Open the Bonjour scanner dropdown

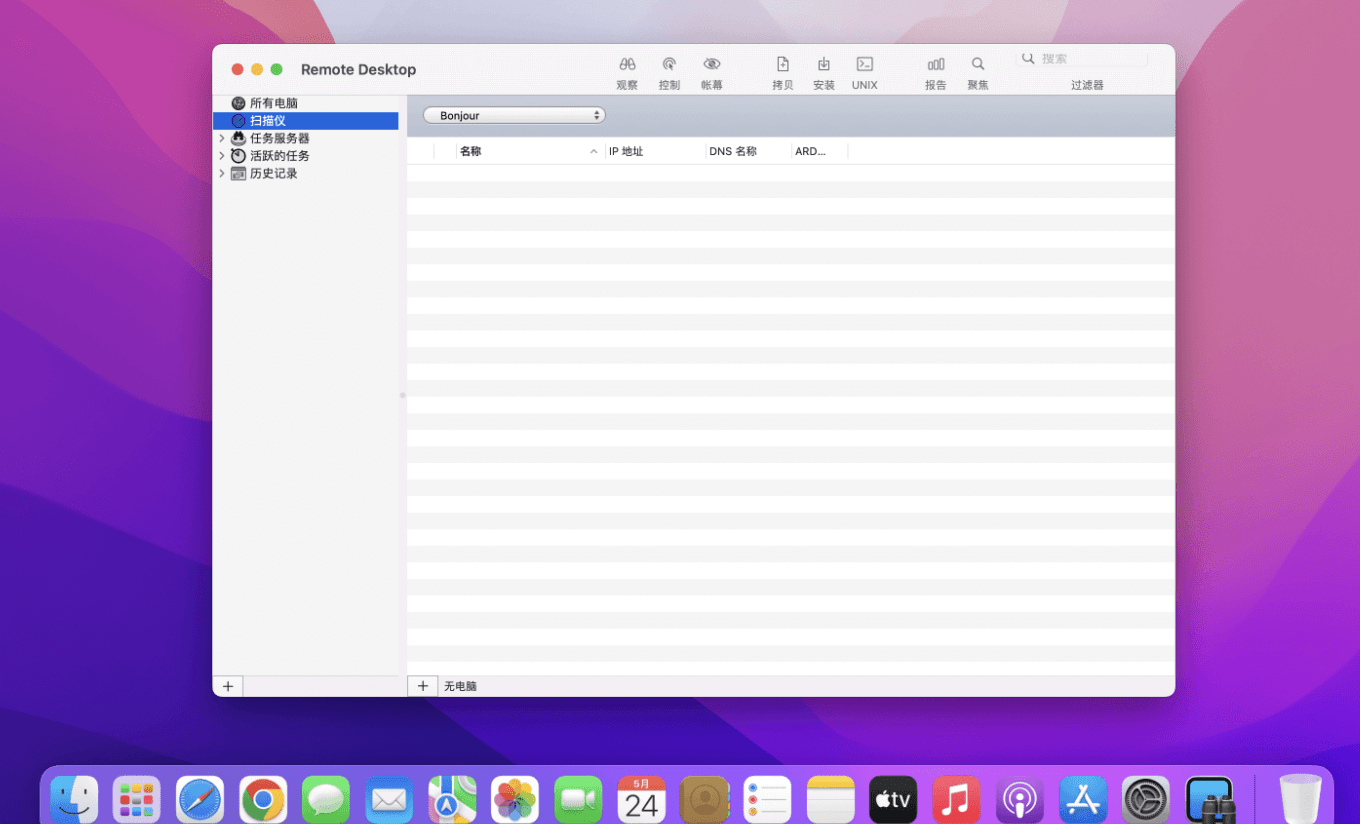pyautogui.click(x=514, y=115)
